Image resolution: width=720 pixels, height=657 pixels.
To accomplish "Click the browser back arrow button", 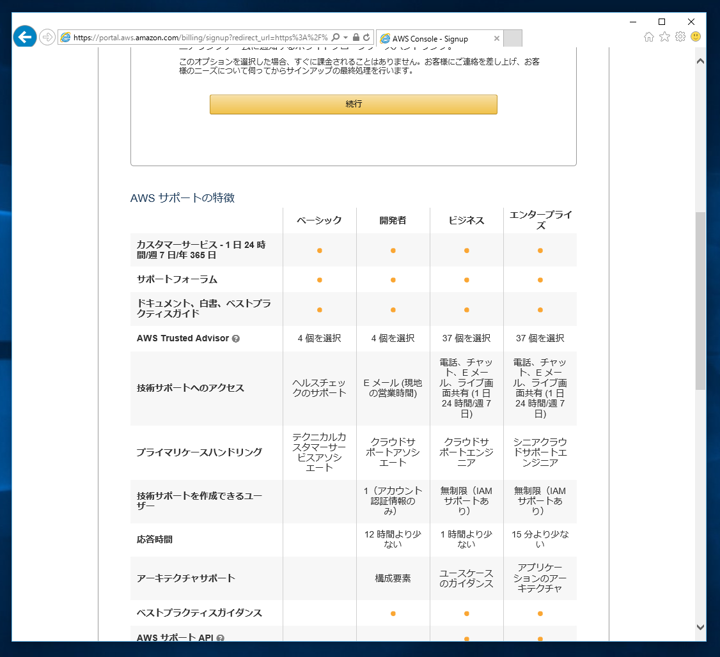I will click(25, 37).
